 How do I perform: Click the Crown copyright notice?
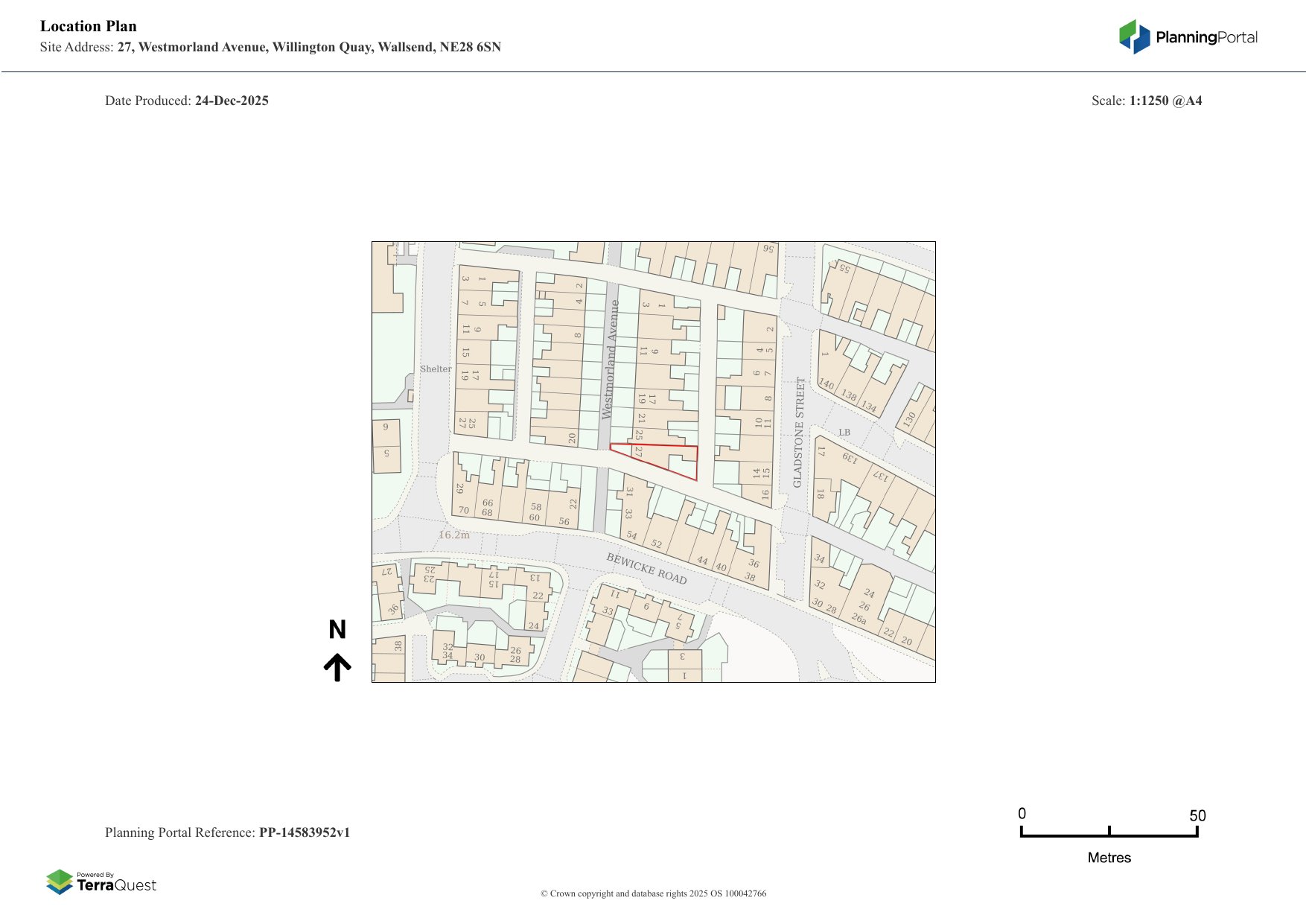653,893
